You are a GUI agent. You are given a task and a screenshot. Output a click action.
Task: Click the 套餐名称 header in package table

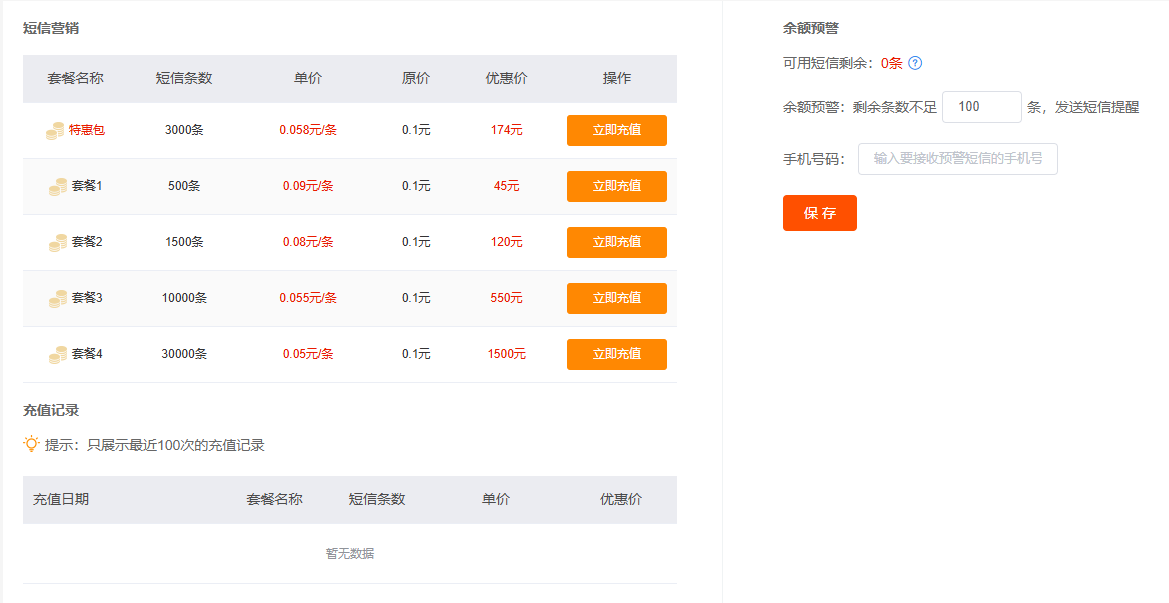click(x=75, y=78)
